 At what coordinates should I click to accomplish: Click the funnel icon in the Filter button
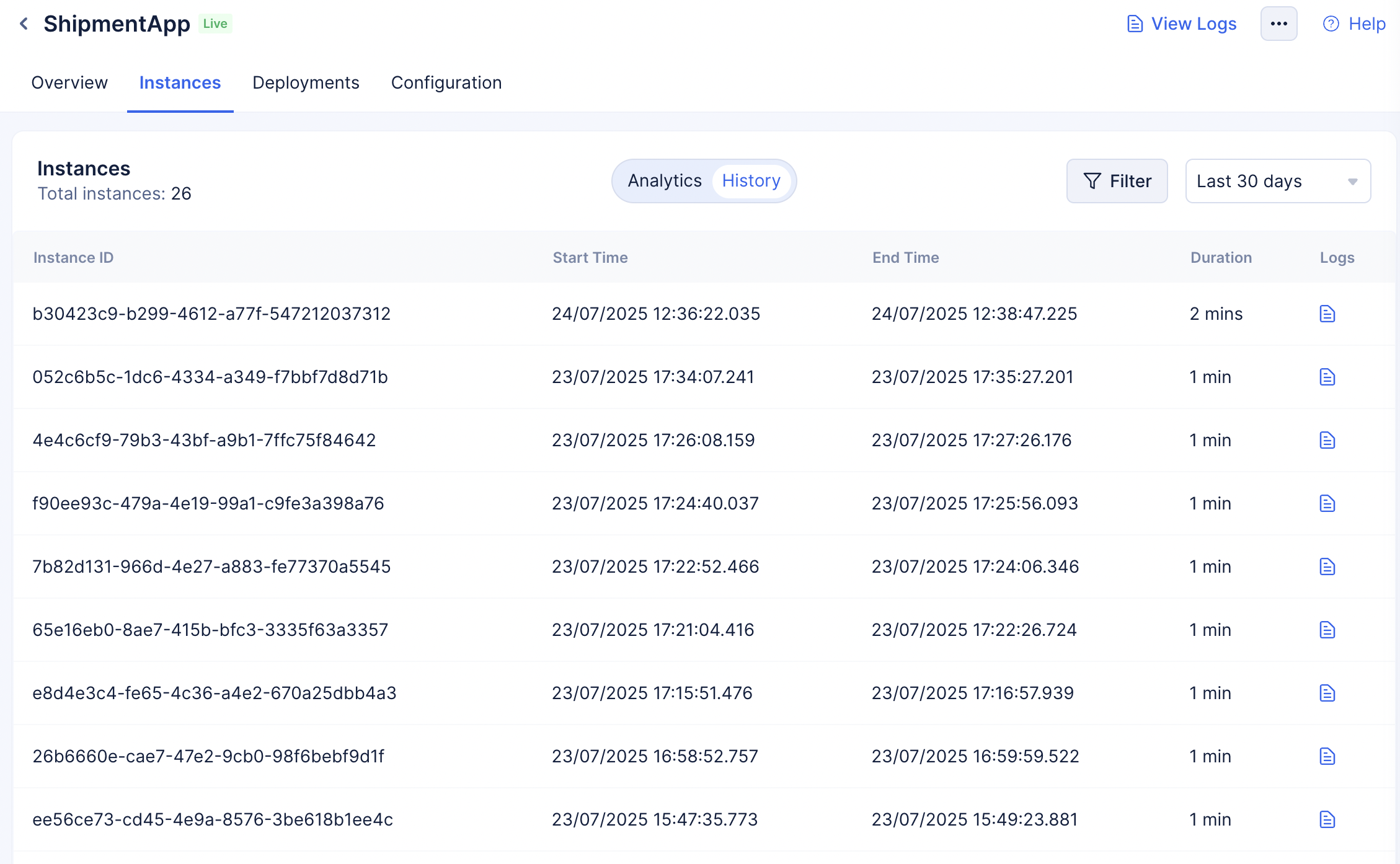1093,181
